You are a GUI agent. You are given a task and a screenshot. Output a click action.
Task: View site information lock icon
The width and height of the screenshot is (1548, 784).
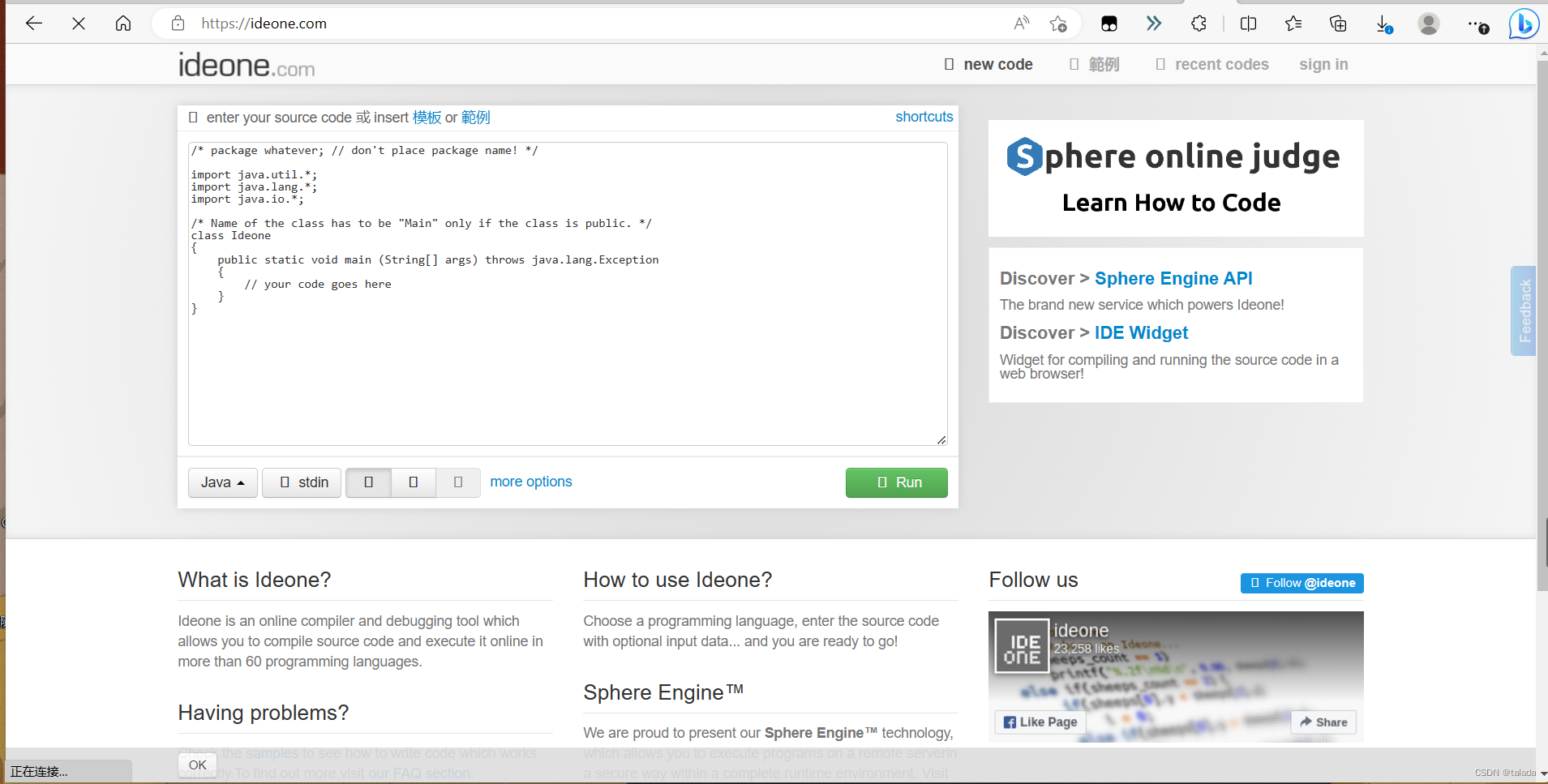178,24
